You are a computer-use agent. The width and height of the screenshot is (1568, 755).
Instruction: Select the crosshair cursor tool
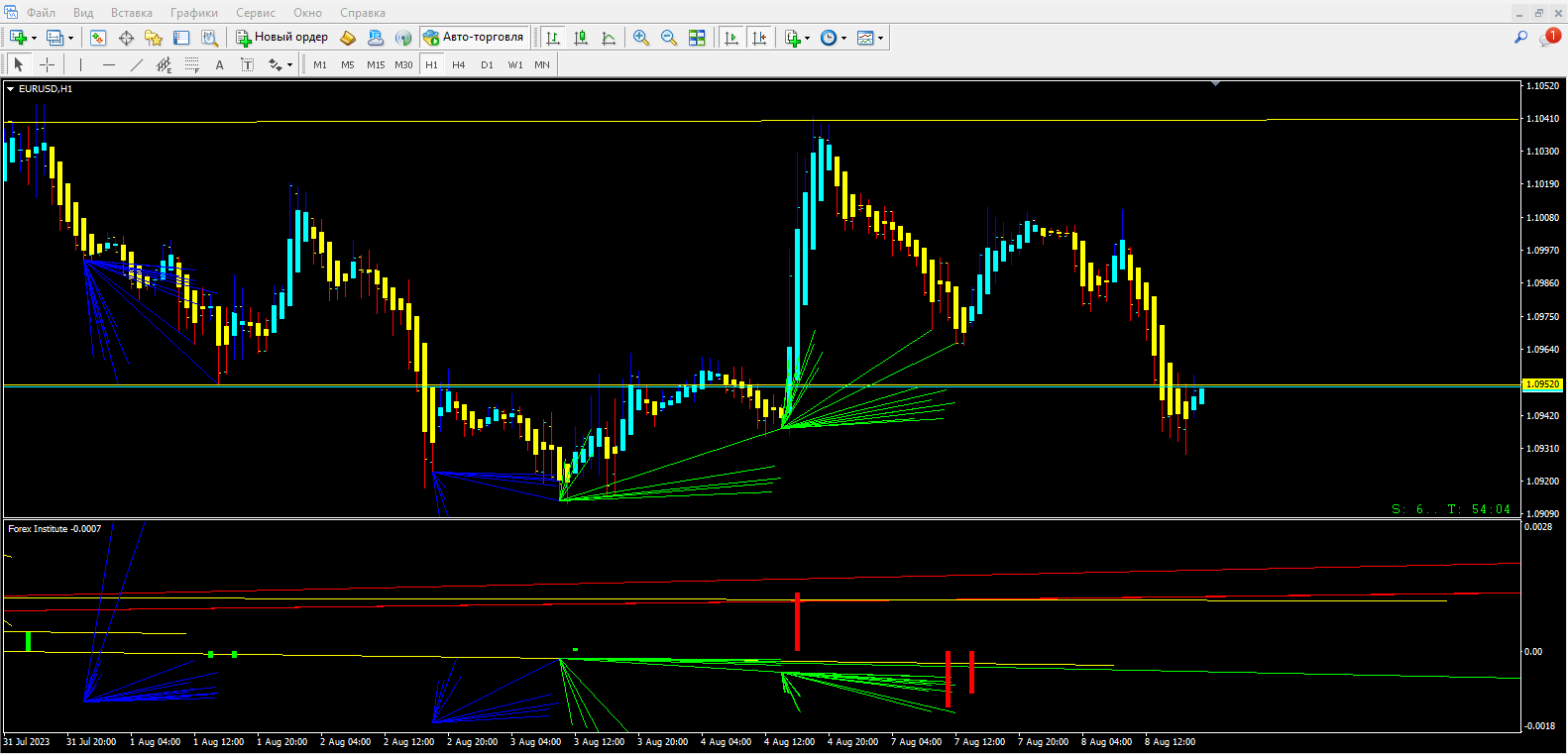click(47, 64)
